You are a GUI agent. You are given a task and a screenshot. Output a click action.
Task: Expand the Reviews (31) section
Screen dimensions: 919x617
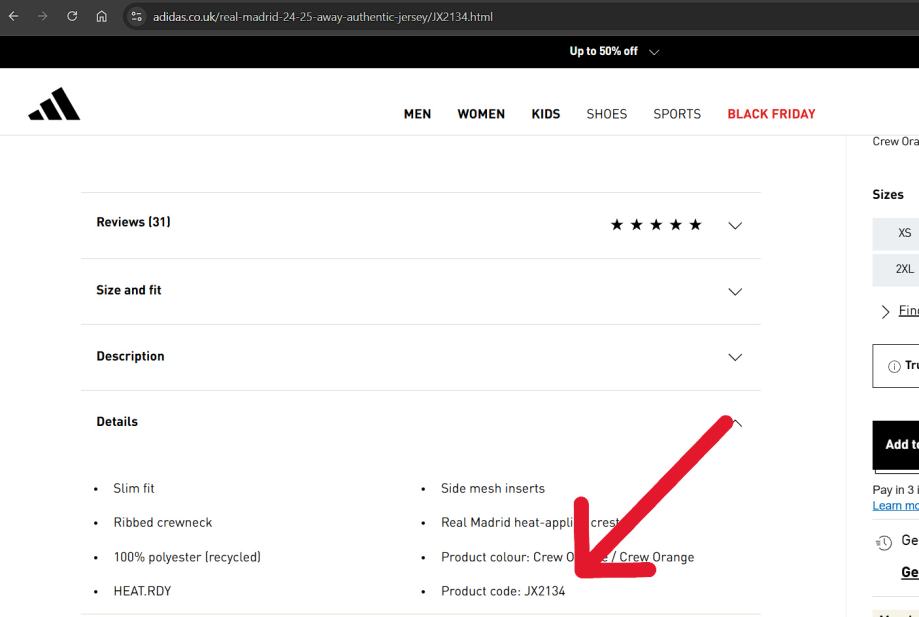(421, 225)
